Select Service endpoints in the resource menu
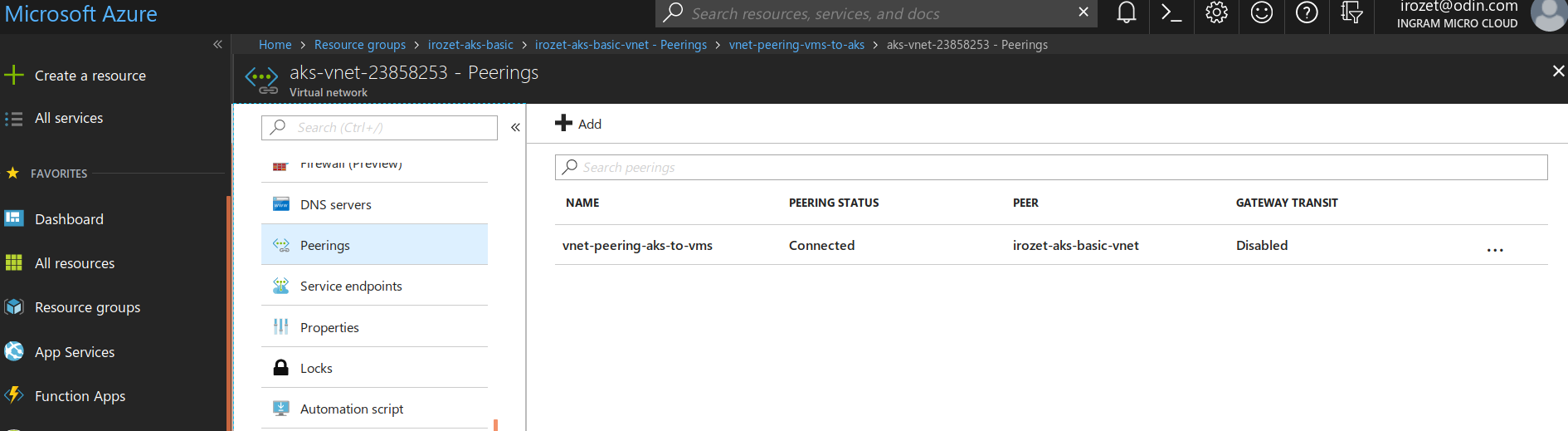Screen dimensions: 1568x431 [351, 286]
